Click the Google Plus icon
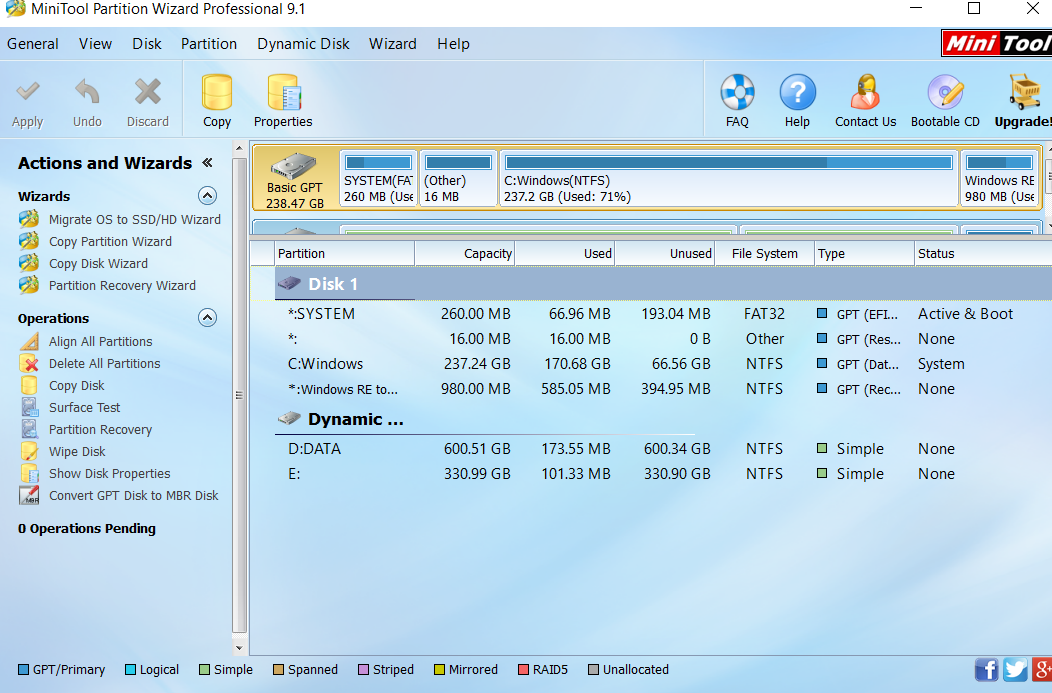 [x=1042, y=670]
